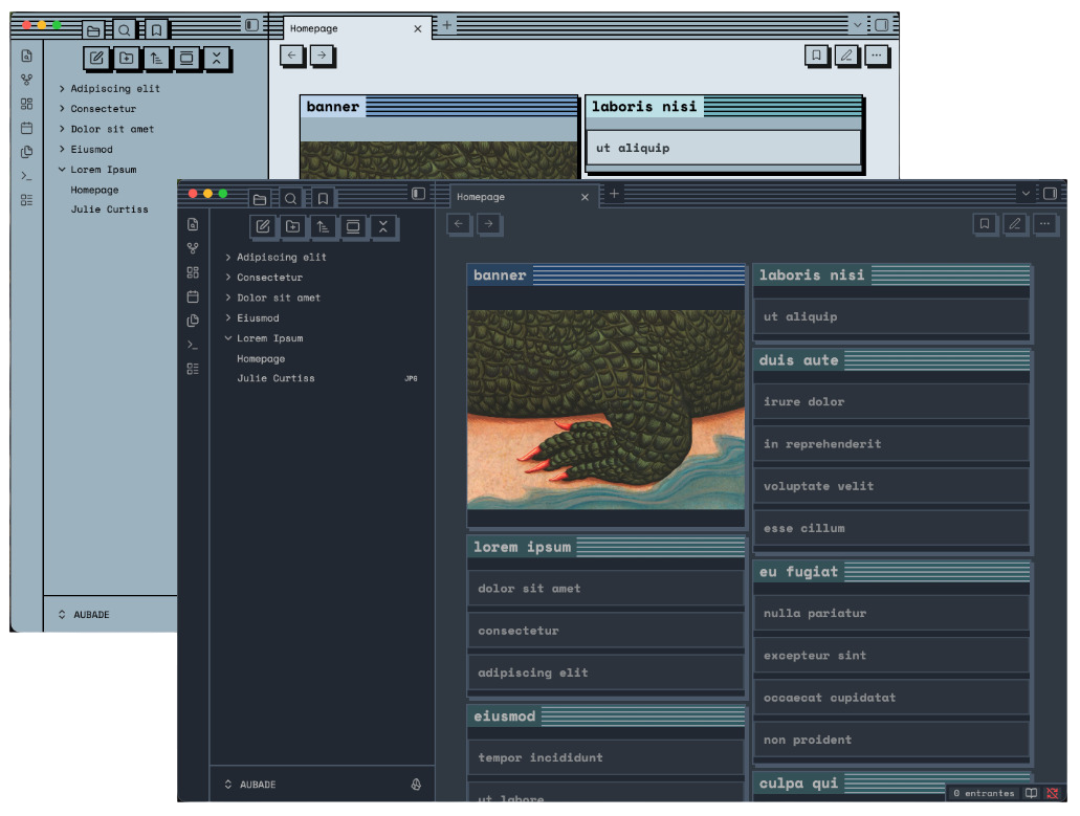Click red sync status icon

pyautogui.click(x=1052, y=793)
